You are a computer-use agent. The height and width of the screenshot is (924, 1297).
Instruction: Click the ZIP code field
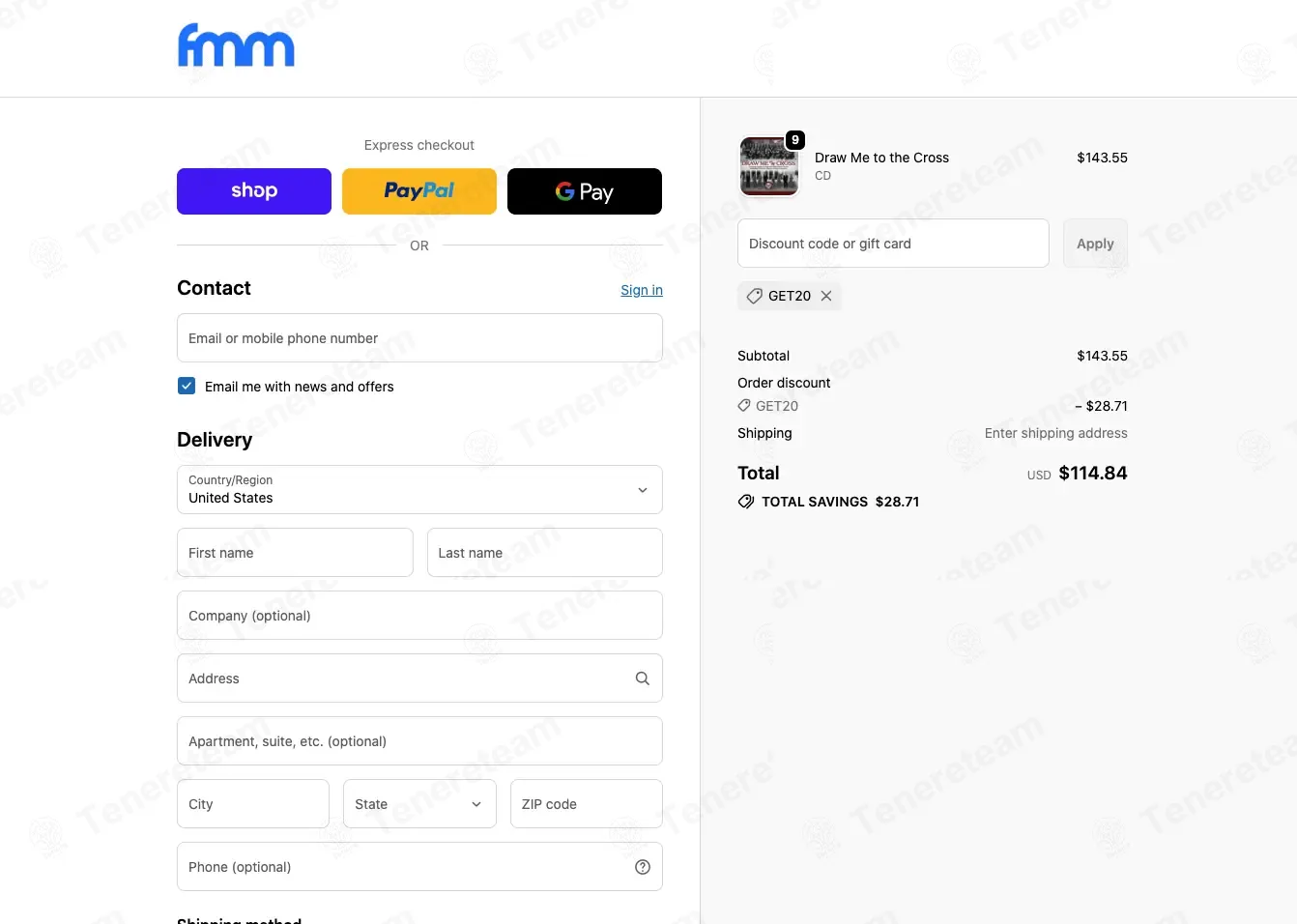(x=587, y=804)
